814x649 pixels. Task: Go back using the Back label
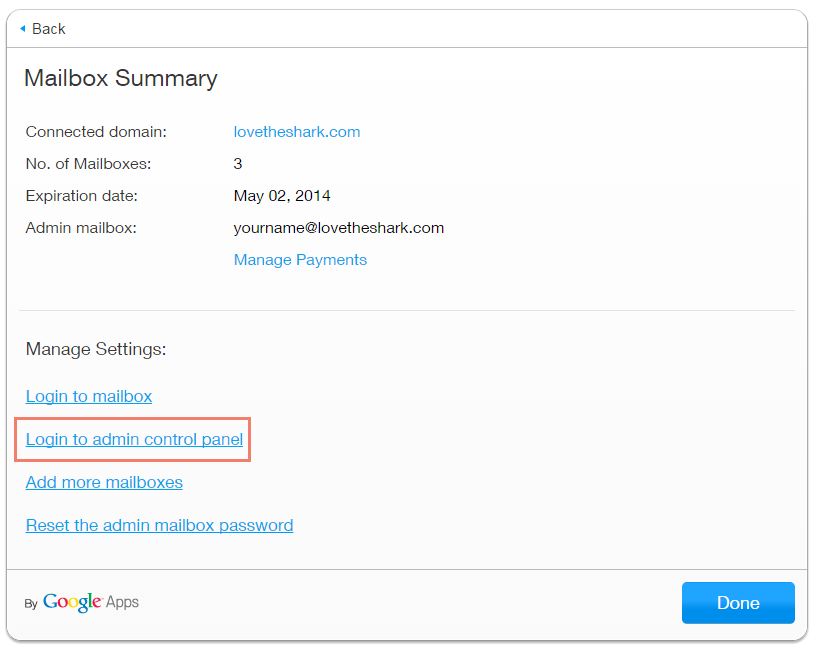click(48, 28)
